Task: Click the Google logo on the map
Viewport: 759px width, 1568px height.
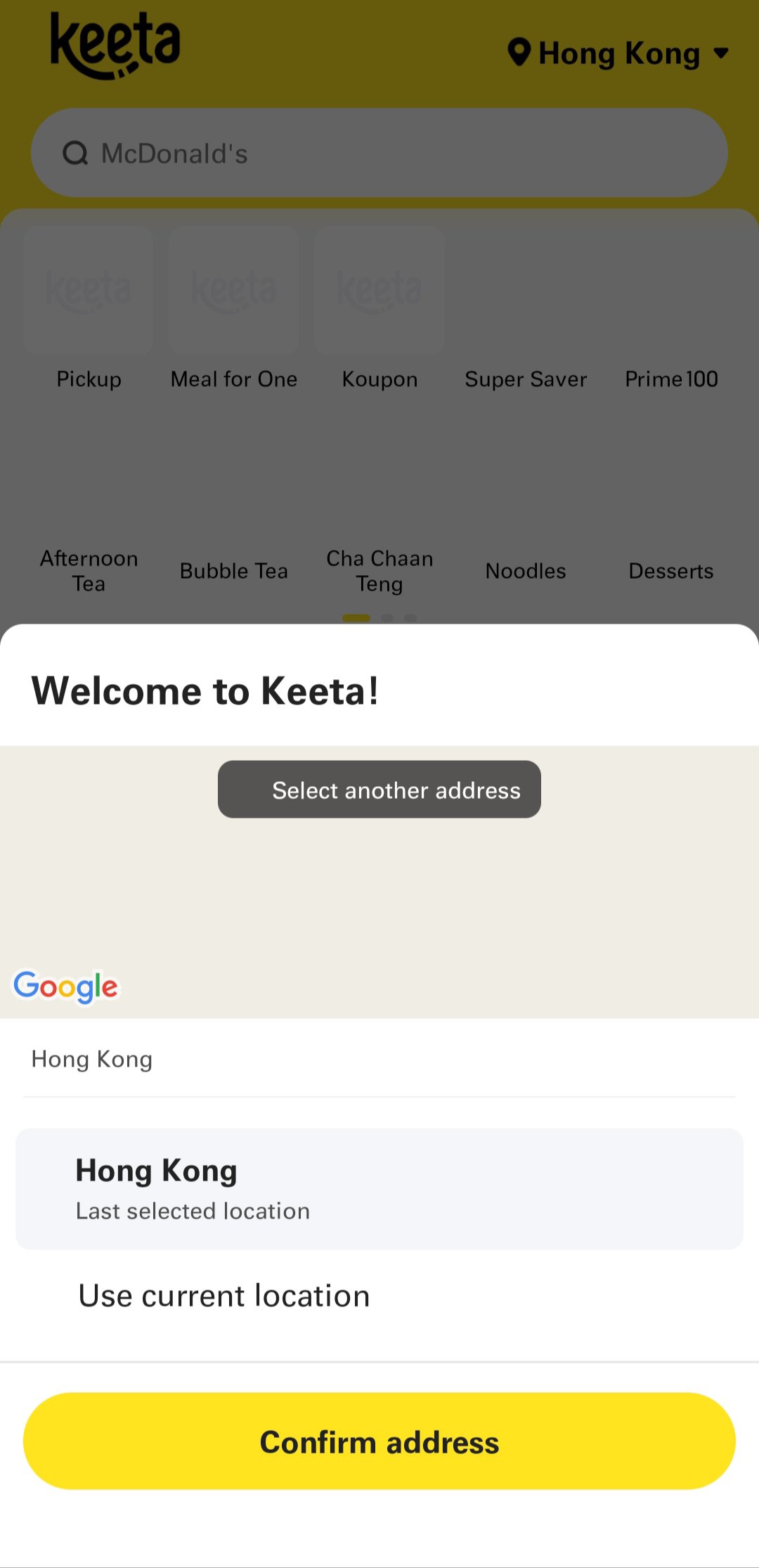Action: (66, 987)
